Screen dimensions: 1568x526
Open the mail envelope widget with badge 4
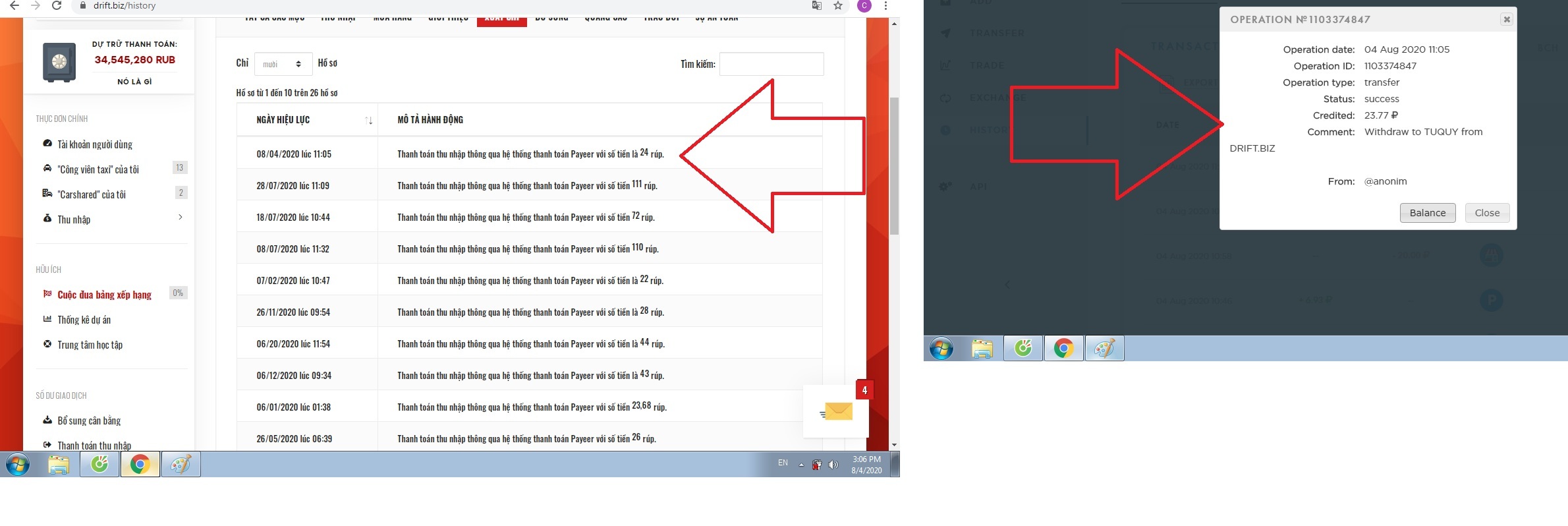pyautogui.click(x=837, y=411)
